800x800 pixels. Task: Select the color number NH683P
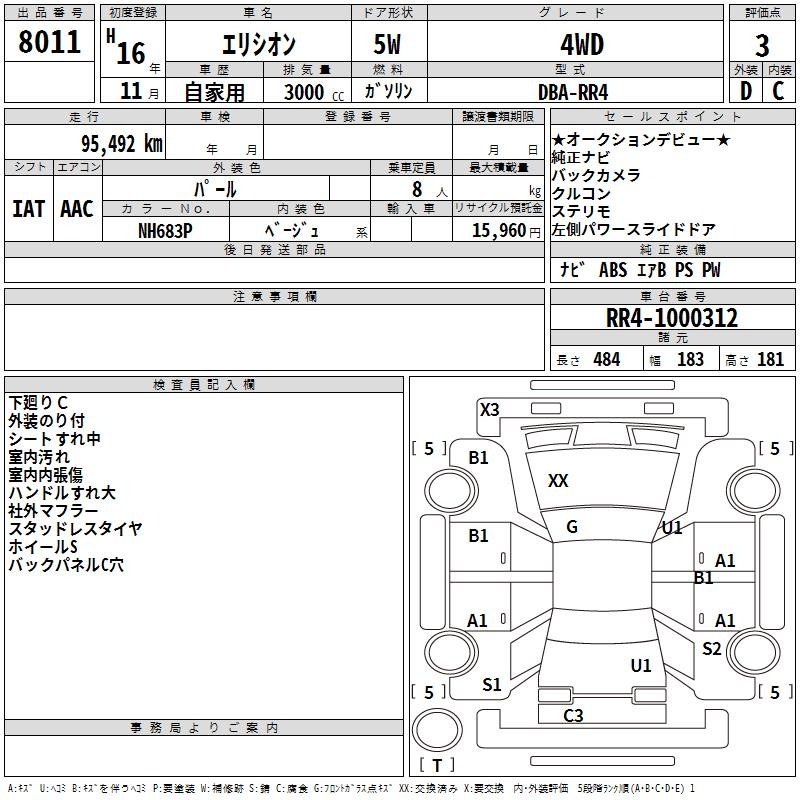click(x=165, y=230)
